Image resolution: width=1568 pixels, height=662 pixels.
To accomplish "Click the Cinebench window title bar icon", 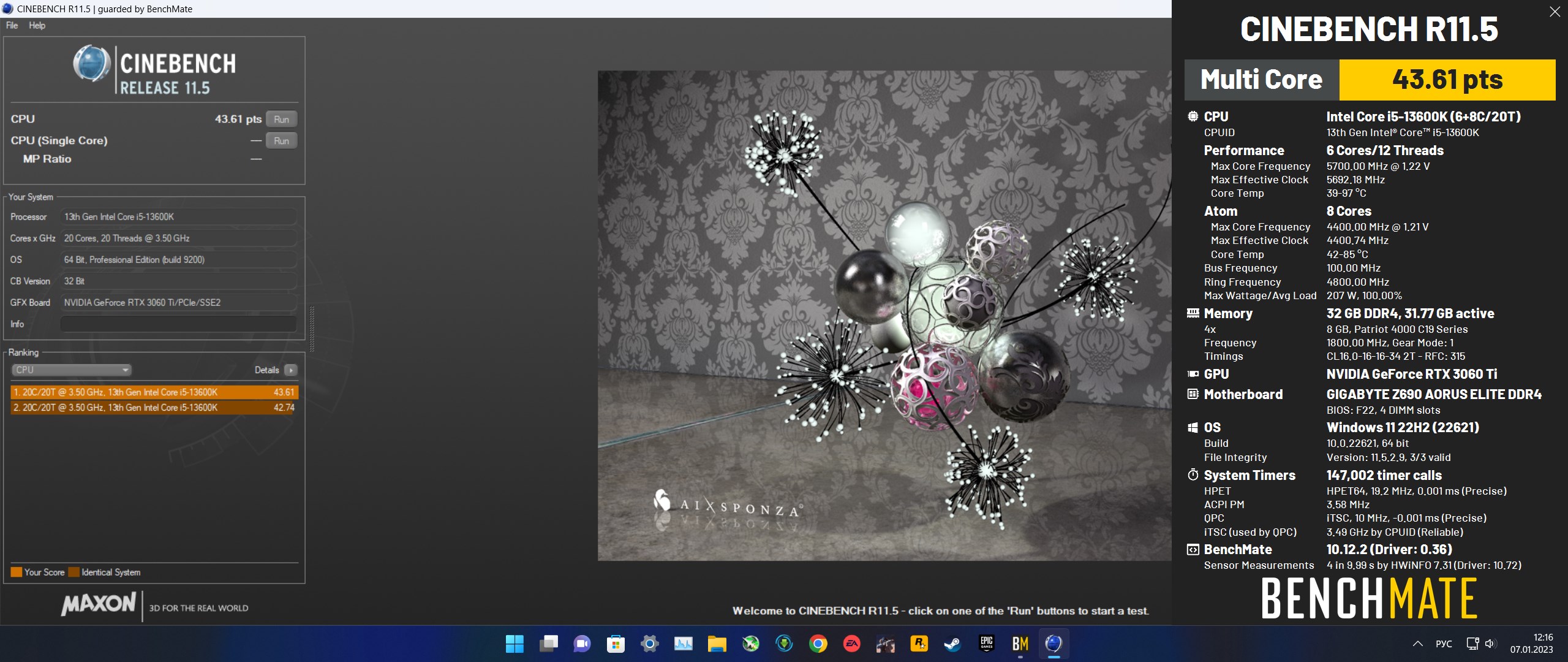I will [x=8, y=9].
